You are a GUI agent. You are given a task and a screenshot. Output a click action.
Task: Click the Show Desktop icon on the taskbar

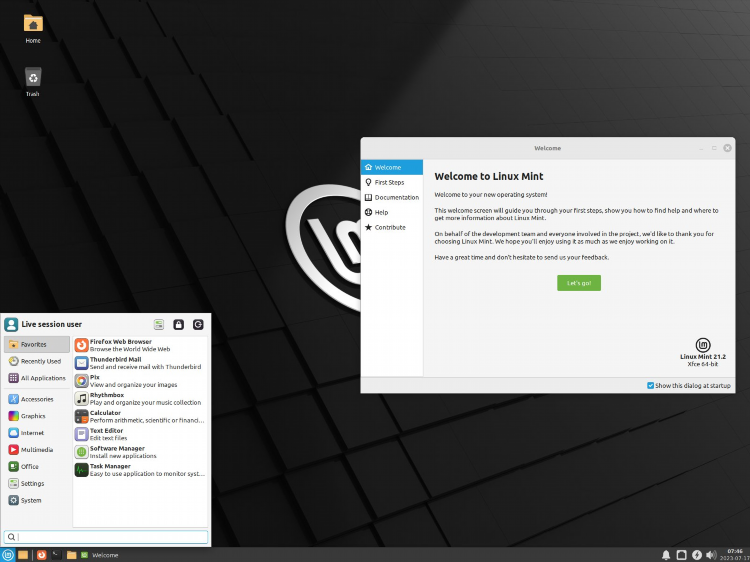coord(22,555)
